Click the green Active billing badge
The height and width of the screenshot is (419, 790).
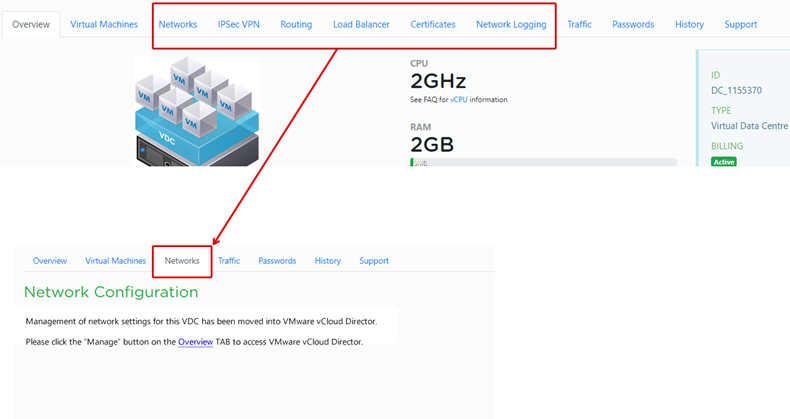coord(724,162)
